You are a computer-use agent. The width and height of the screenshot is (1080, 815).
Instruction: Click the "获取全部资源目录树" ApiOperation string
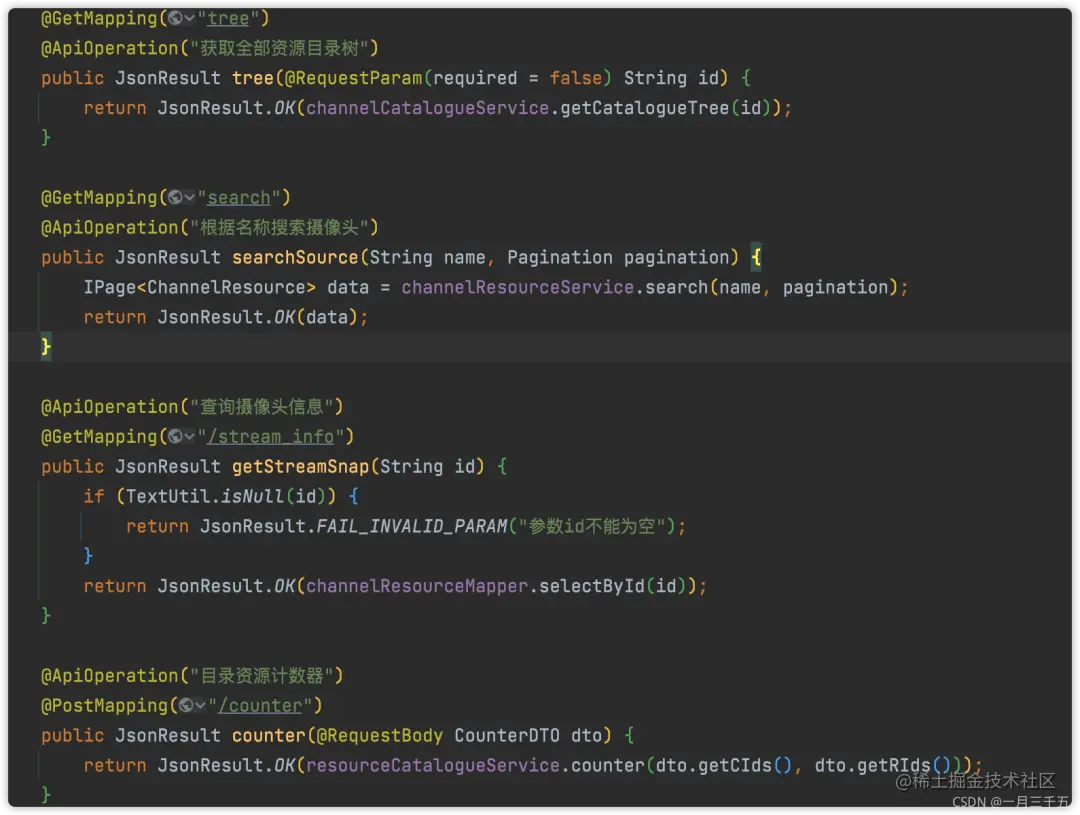(279, 48)
